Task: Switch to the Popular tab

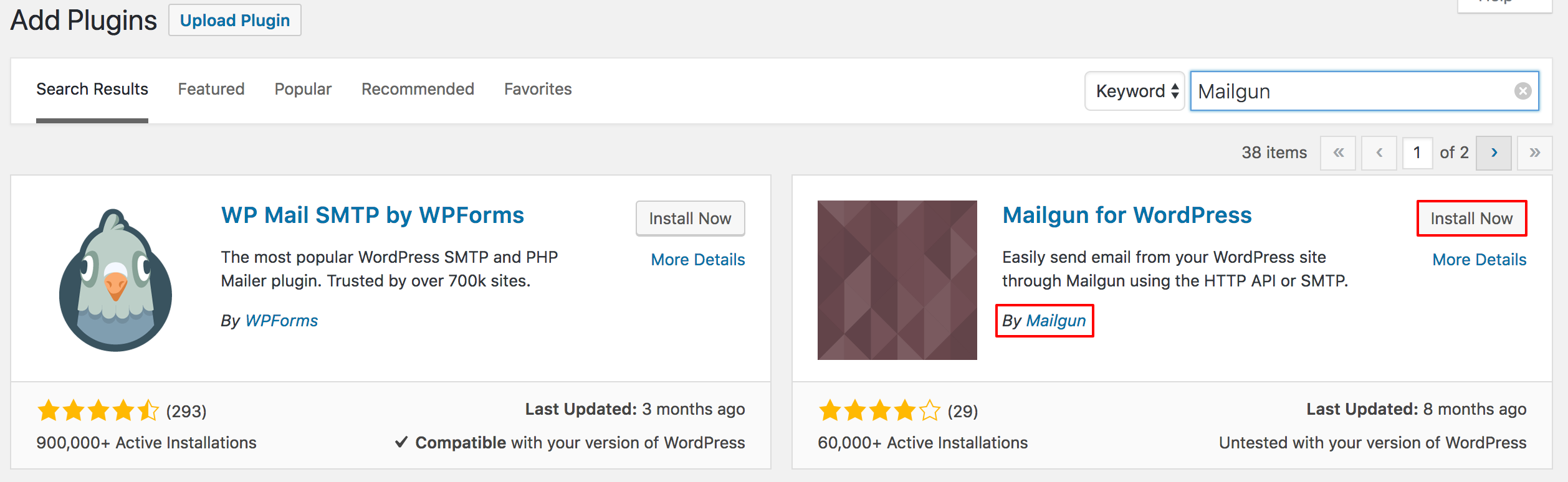Action: pos(303,89)
